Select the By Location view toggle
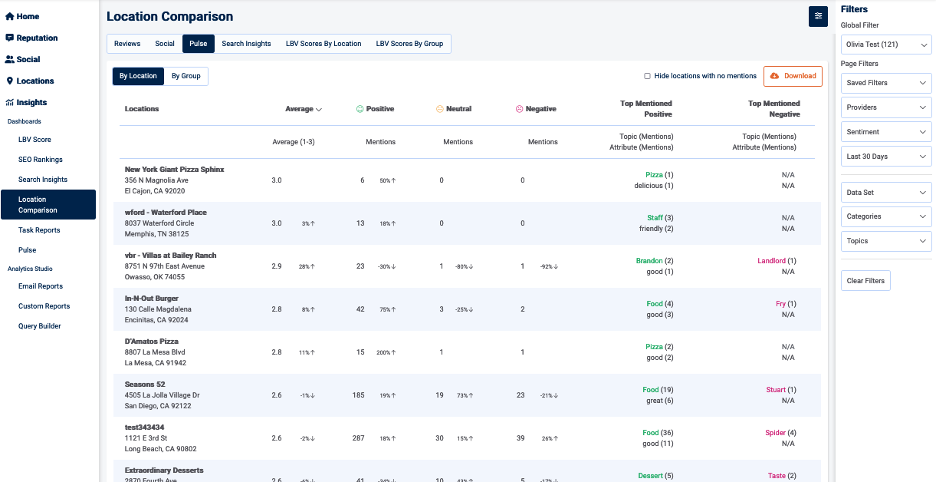Image resolution: width=936 pixels, height=482 pixels. 138,76
